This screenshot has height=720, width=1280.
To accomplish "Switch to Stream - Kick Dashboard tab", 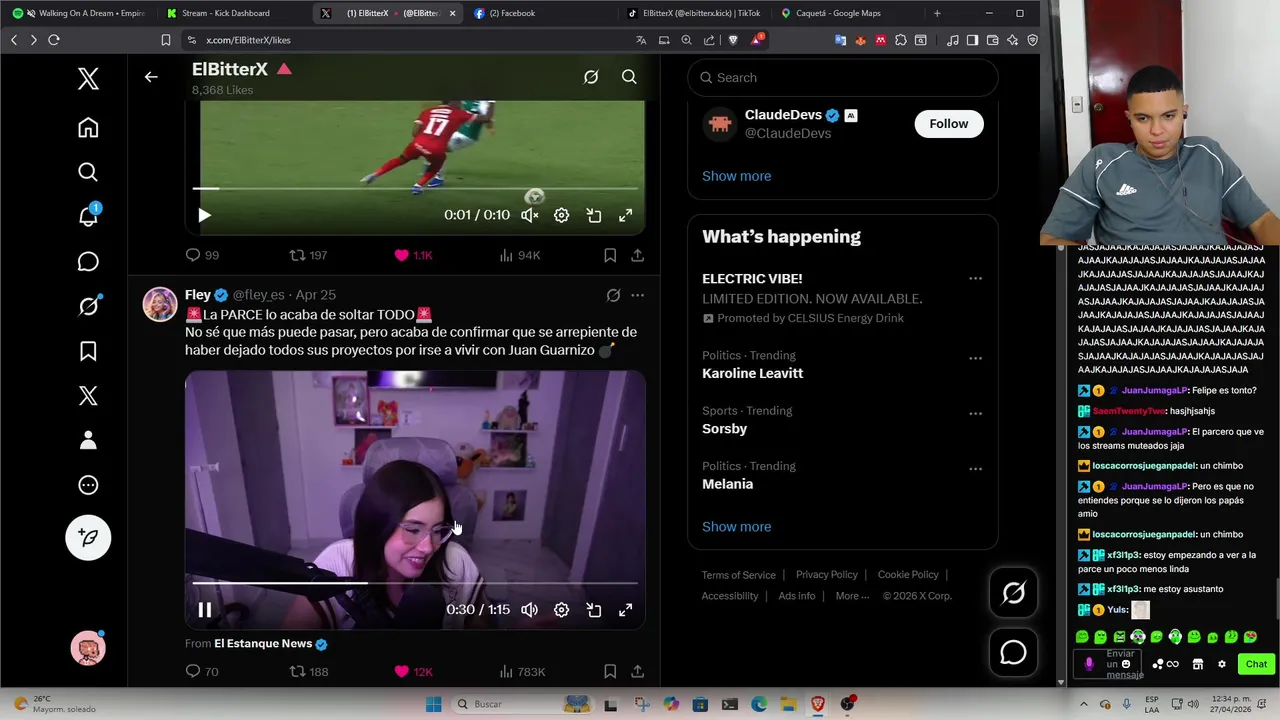I will point(226,13).
